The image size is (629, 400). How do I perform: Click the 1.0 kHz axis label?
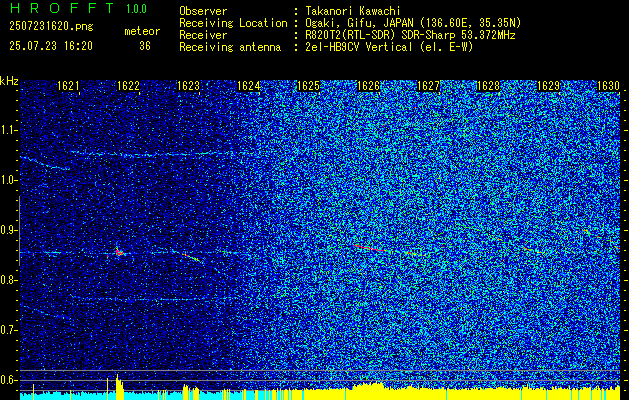coord(8,181)
